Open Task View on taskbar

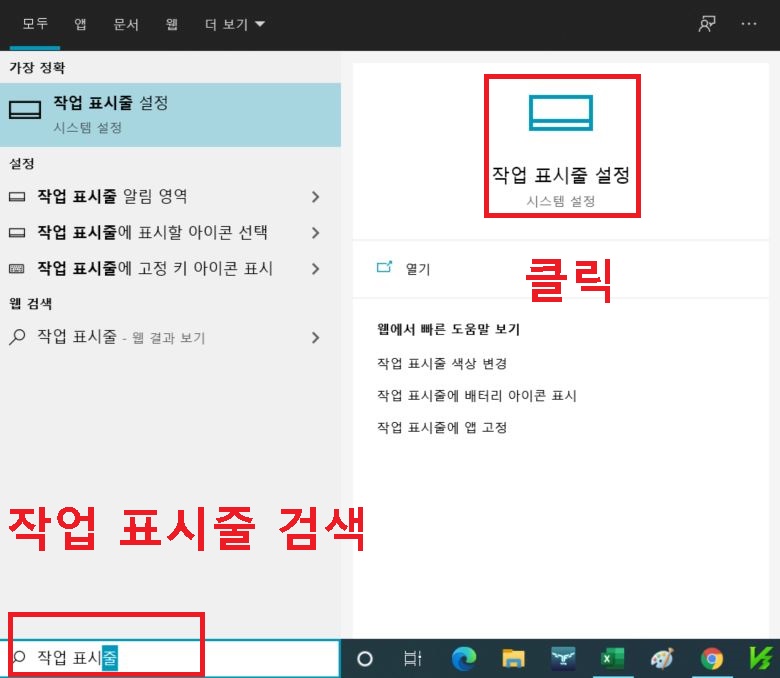pyautogui.click(x=412, y=659)
